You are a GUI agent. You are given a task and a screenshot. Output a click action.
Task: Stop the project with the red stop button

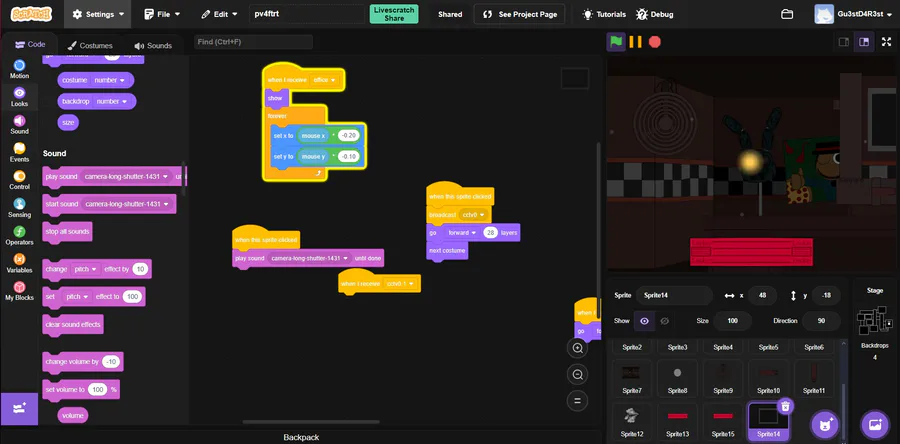pos(654,42)
